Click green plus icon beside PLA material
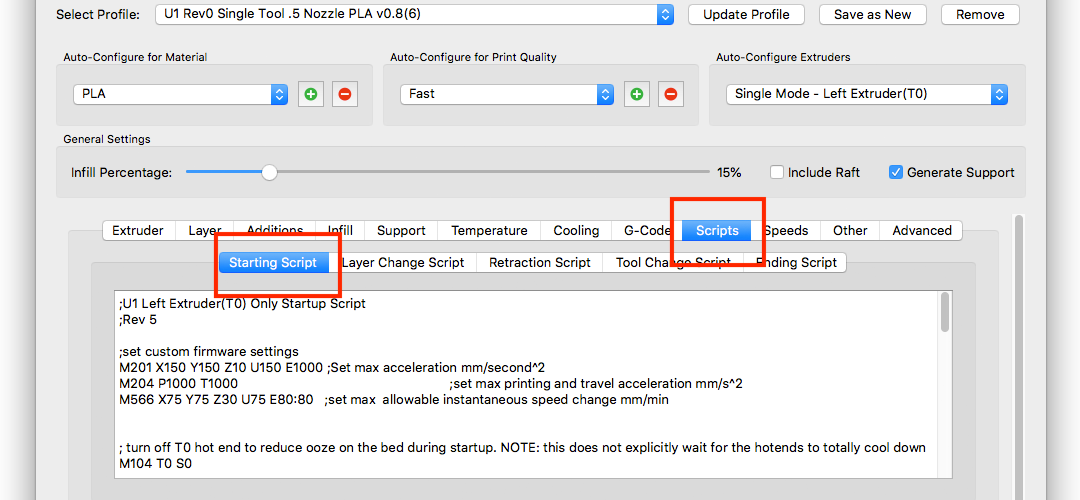The height and width of the screenshot is (500, 1080). [x=310, y=94]
